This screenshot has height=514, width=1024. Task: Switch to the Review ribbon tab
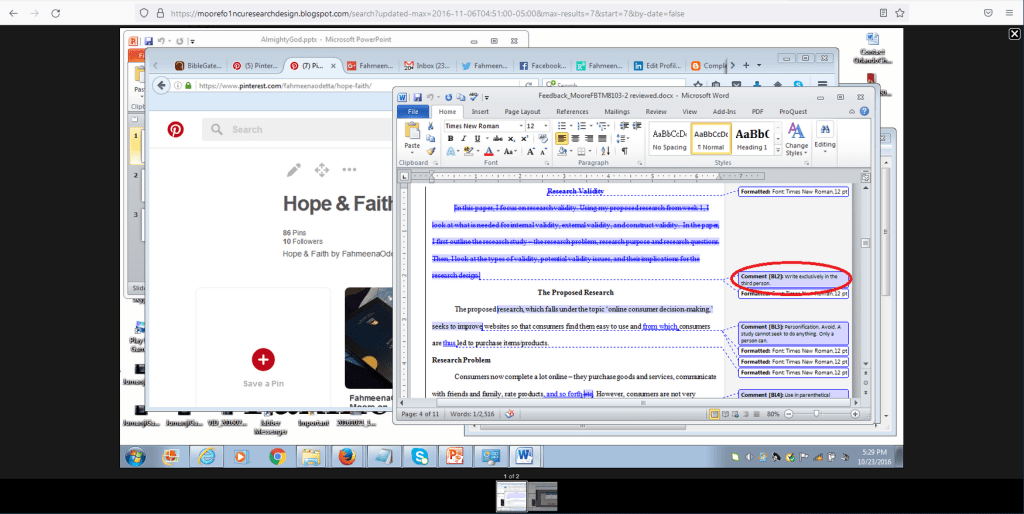click(656, 112)
